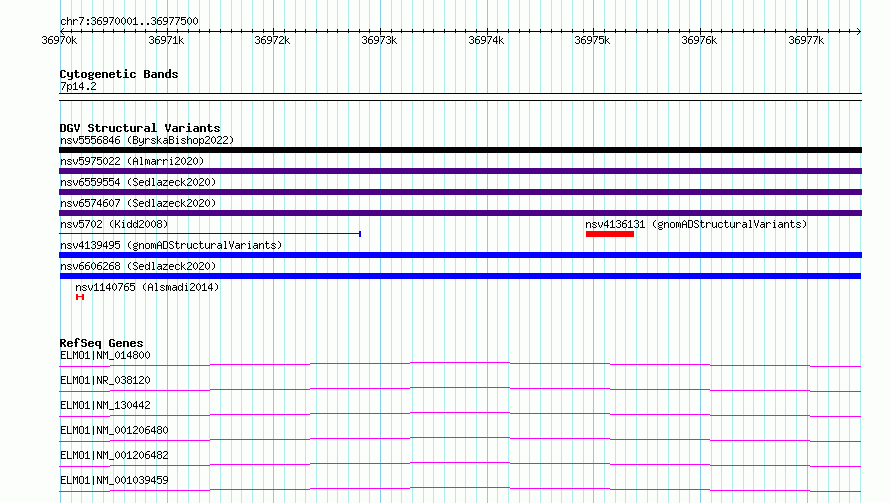Select the RefSeq Genes track title
890x503 pixels.
pos(101,343)
